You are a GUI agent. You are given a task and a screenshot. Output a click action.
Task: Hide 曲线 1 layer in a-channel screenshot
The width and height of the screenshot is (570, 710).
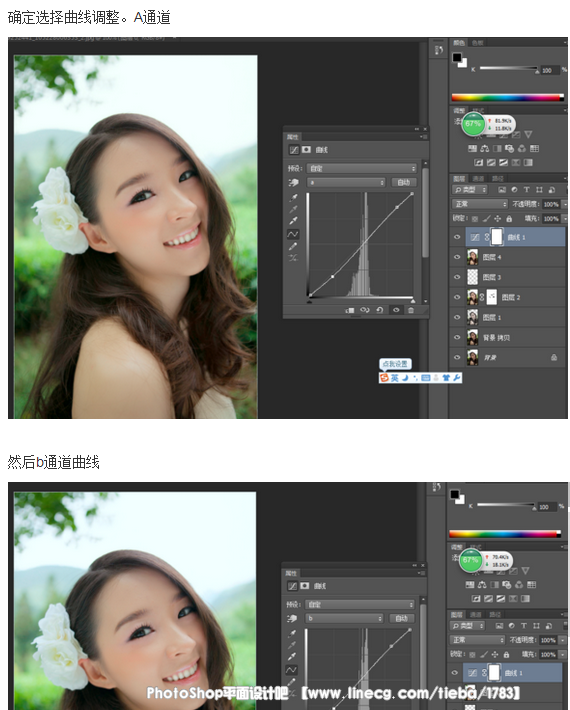click(x=457, y=237)
